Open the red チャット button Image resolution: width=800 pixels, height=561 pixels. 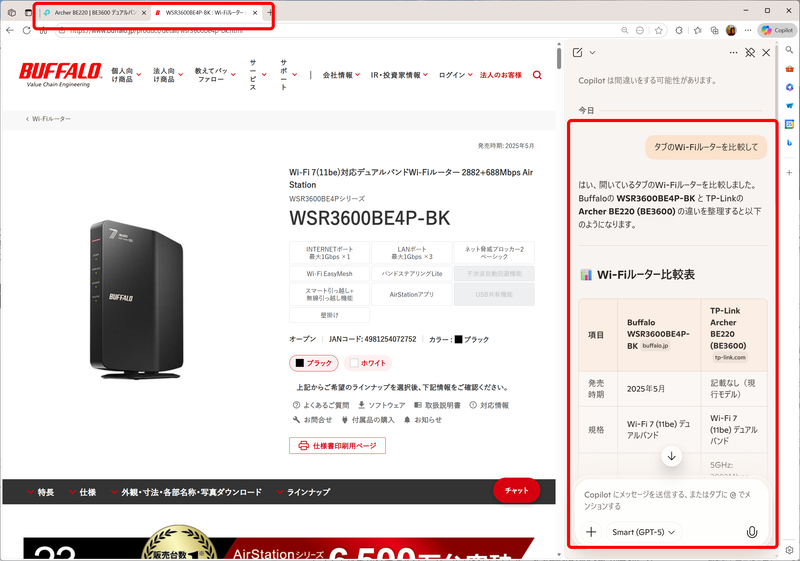click(x=516, y=490)
